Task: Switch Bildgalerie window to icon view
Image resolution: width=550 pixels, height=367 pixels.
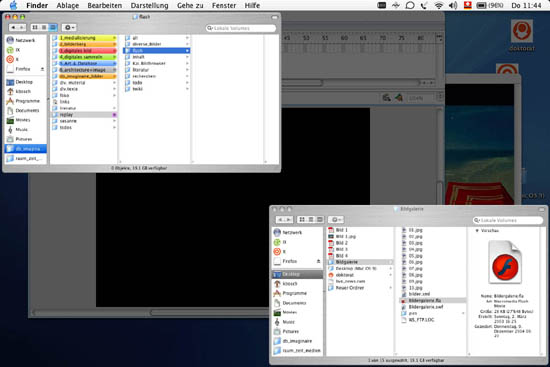Action: (302, 220)
